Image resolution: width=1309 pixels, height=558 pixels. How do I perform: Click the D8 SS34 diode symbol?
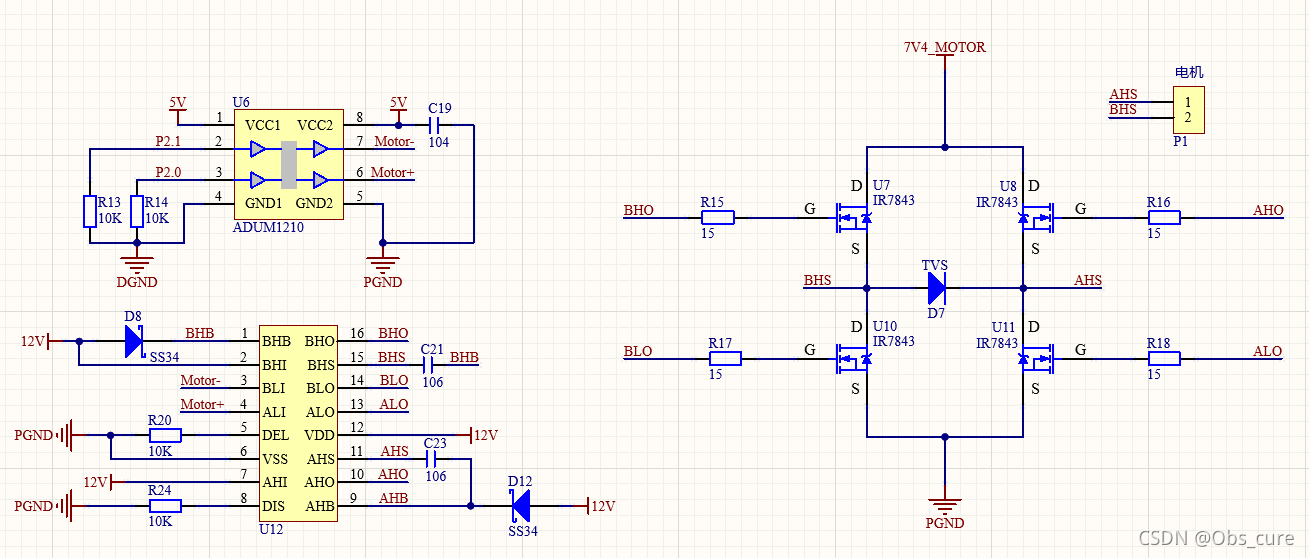[x=133, y=341]
